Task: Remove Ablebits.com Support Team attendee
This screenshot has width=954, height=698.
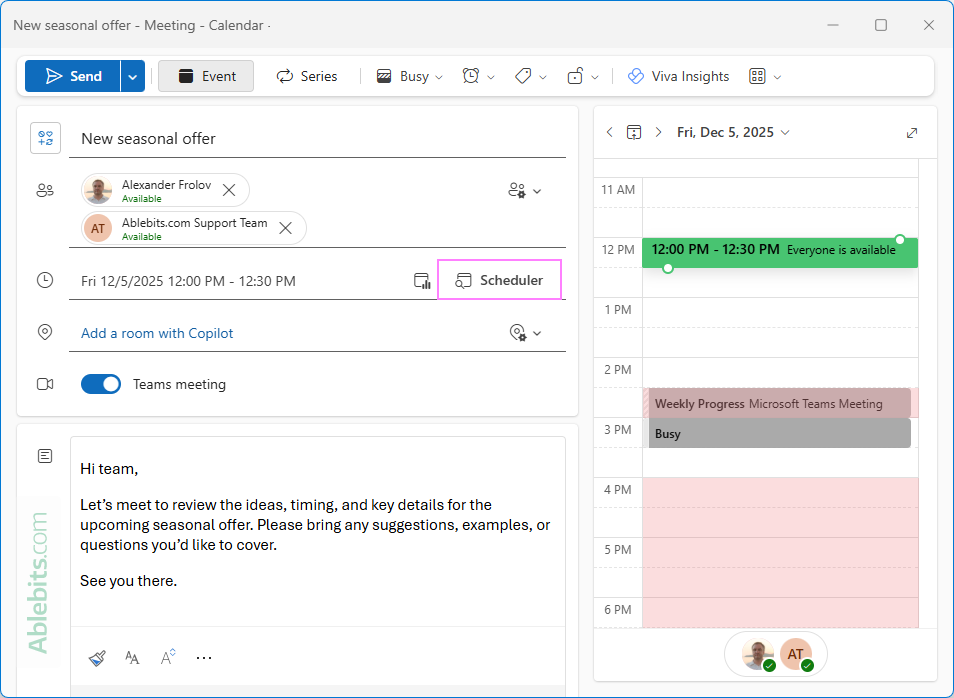Action: (285, 228)
